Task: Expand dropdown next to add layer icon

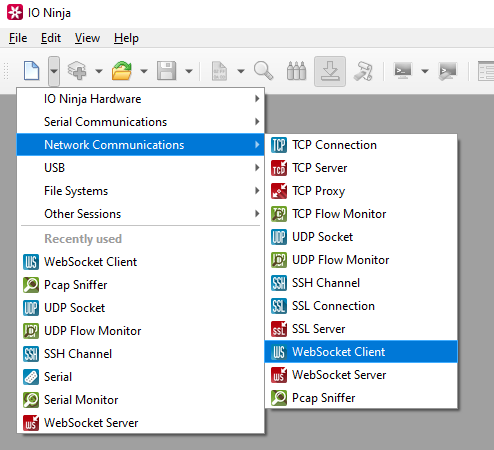Action: pos(99,71)
